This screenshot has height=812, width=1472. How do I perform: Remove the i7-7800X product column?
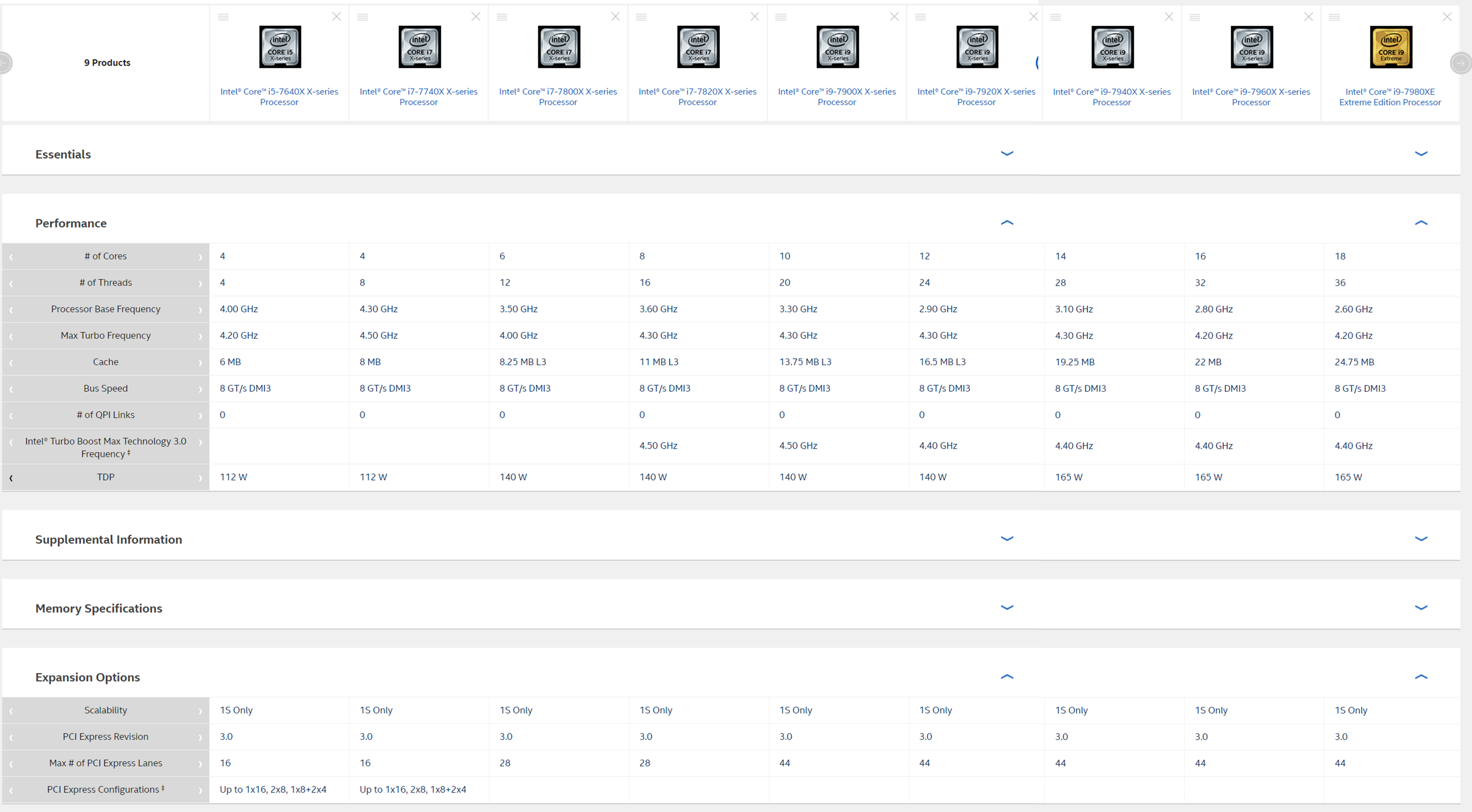pyautogui.click(x=615, y=17)
